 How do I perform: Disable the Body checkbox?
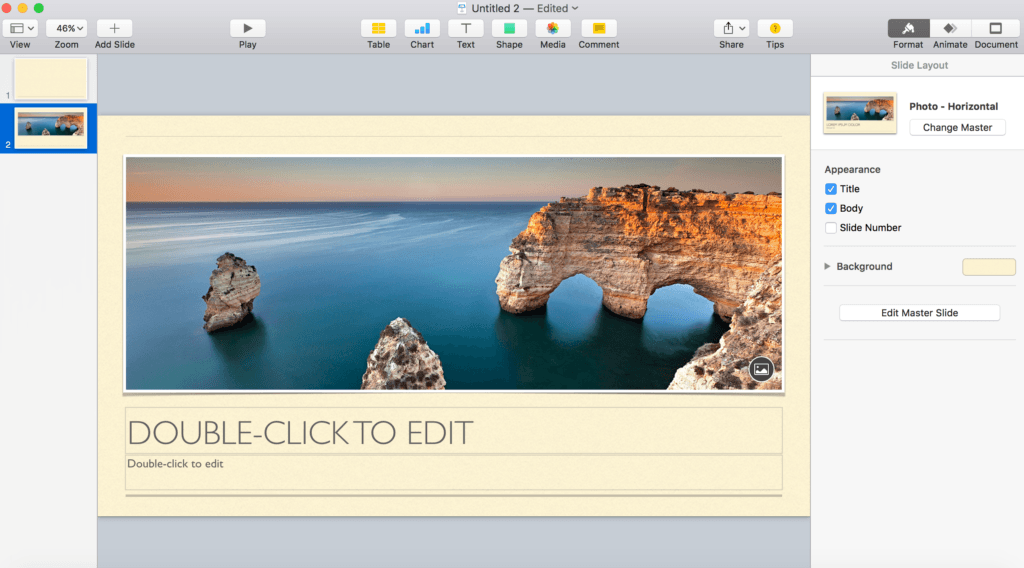[x=831, y=209]
